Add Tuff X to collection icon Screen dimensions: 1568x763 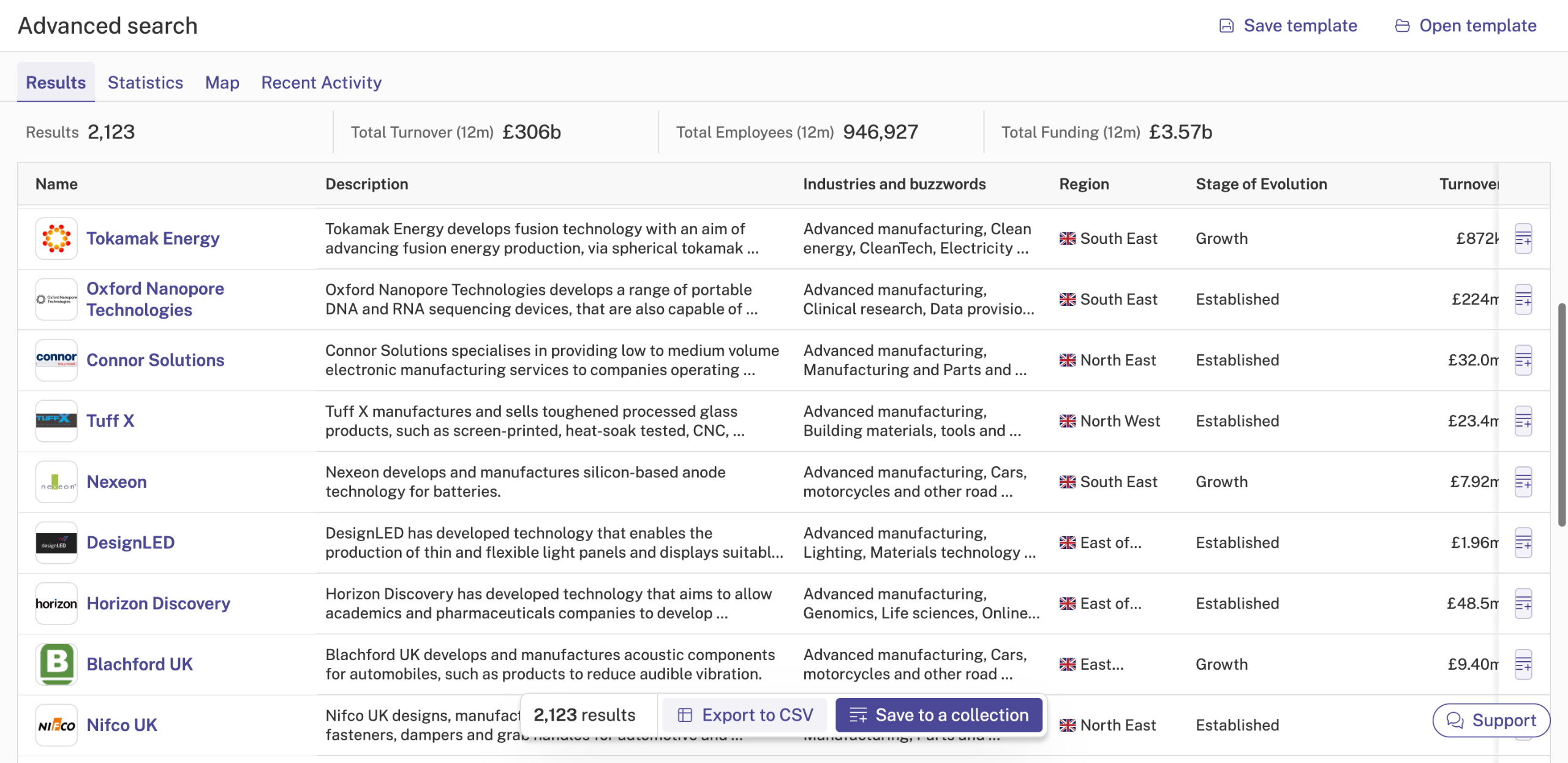(1523, 421)
